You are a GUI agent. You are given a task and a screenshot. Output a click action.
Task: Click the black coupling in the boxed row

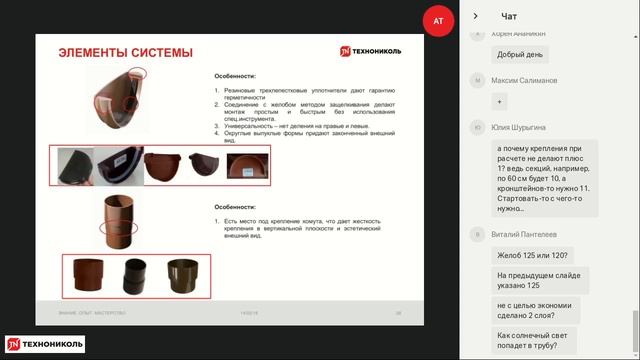(x=135, y=276)
